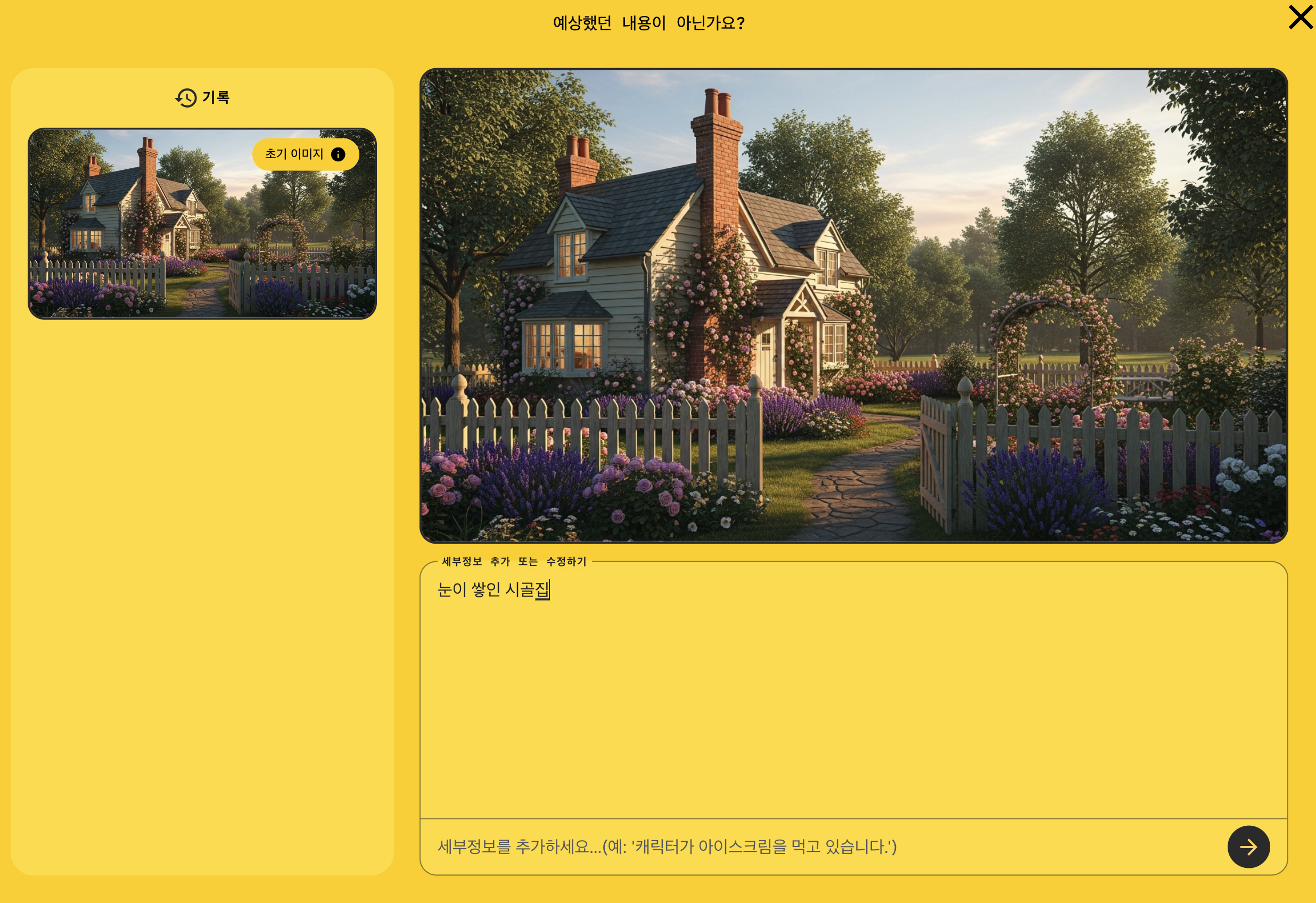The width and height of the screenshot is (1316, 903).
Task: Submit details with the arrow button
Action: (x=1248, y=847)
